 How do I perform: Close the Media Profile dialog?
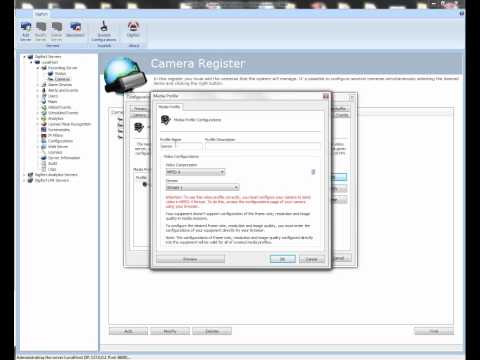point(326,96)
